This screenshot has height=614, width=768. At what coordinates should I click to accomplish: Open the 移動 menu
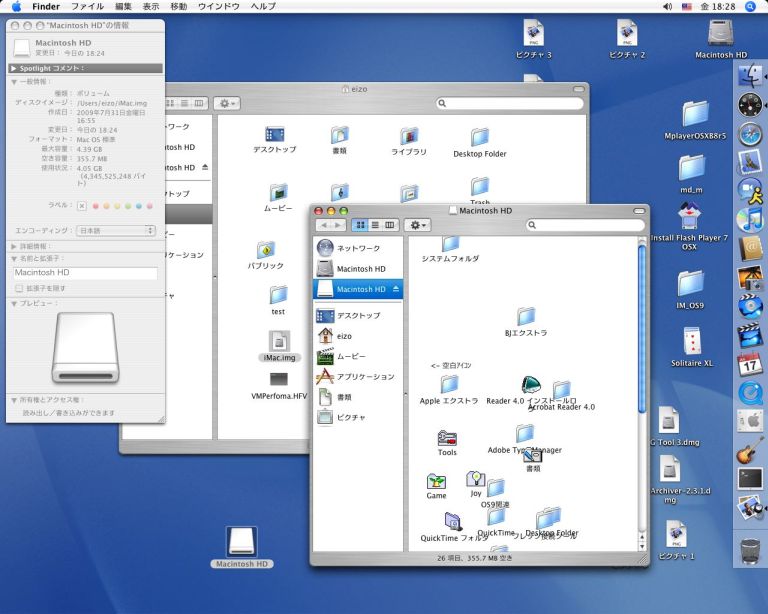click(178, 6)
